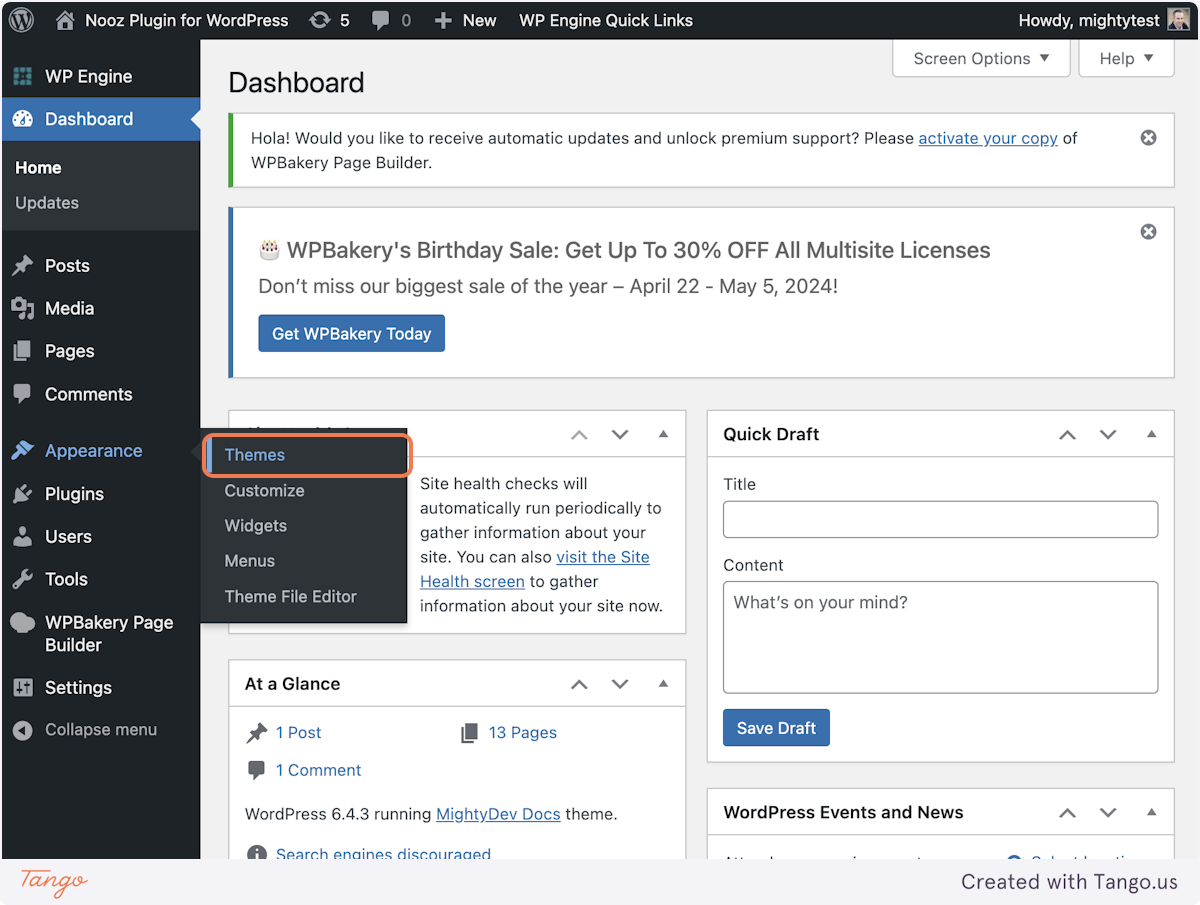This screenshot has width=1200, height=905.
Task: Dismiss the WPBakery activation notice
Action: tap(1148, 138)
